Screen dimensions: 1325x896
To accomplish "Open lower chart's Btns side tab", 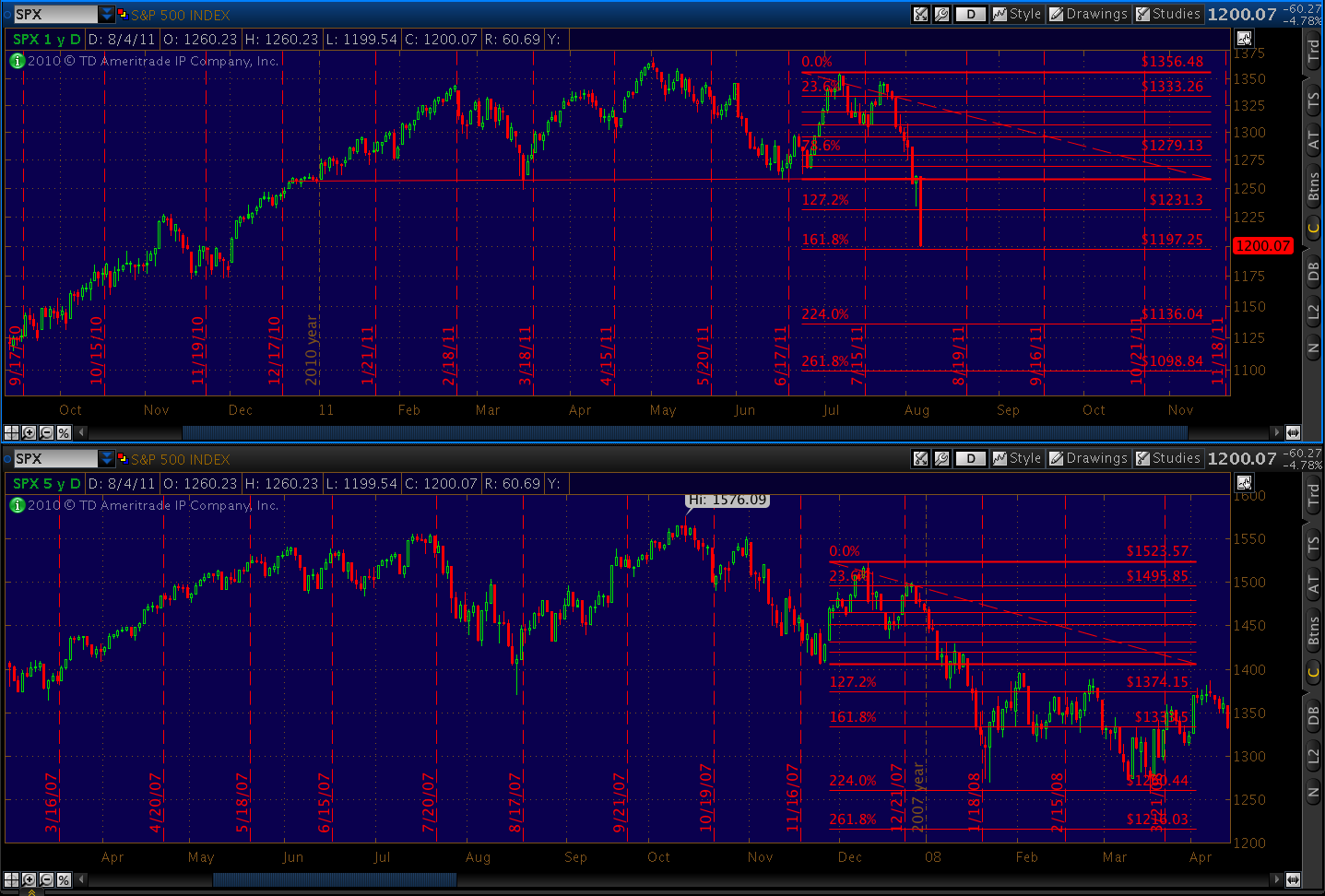I will 1313,630.
